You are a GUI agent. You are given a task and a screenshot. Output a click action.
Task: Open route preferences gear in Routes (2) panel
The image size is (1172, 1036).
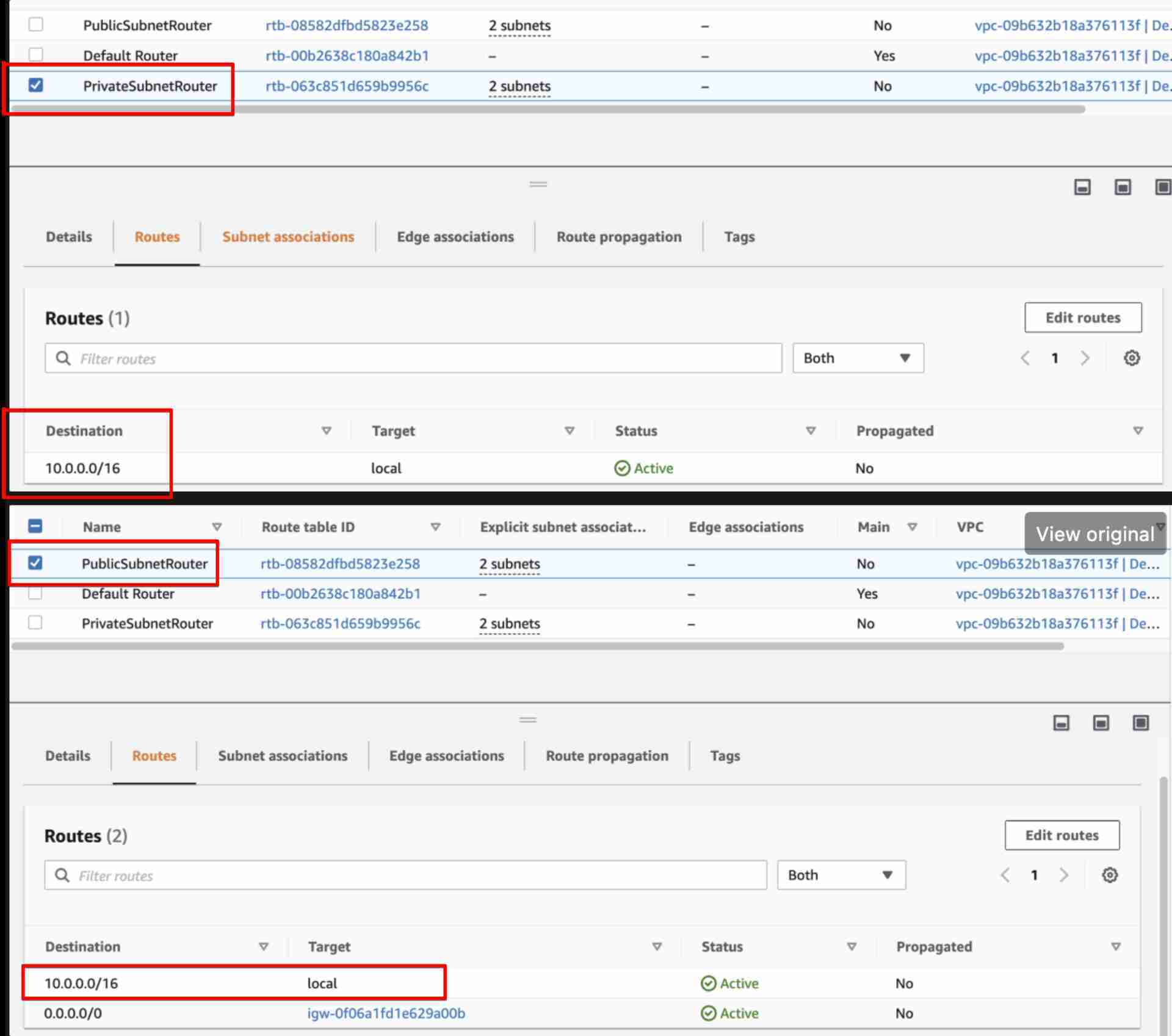1110,875
